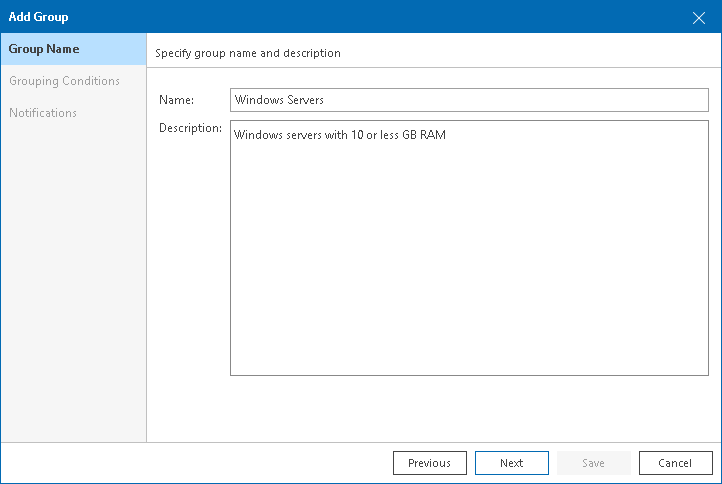Cancel the Add Group wizard
The width and height of the screenshot is (722, 484).
tap(675, 463)
